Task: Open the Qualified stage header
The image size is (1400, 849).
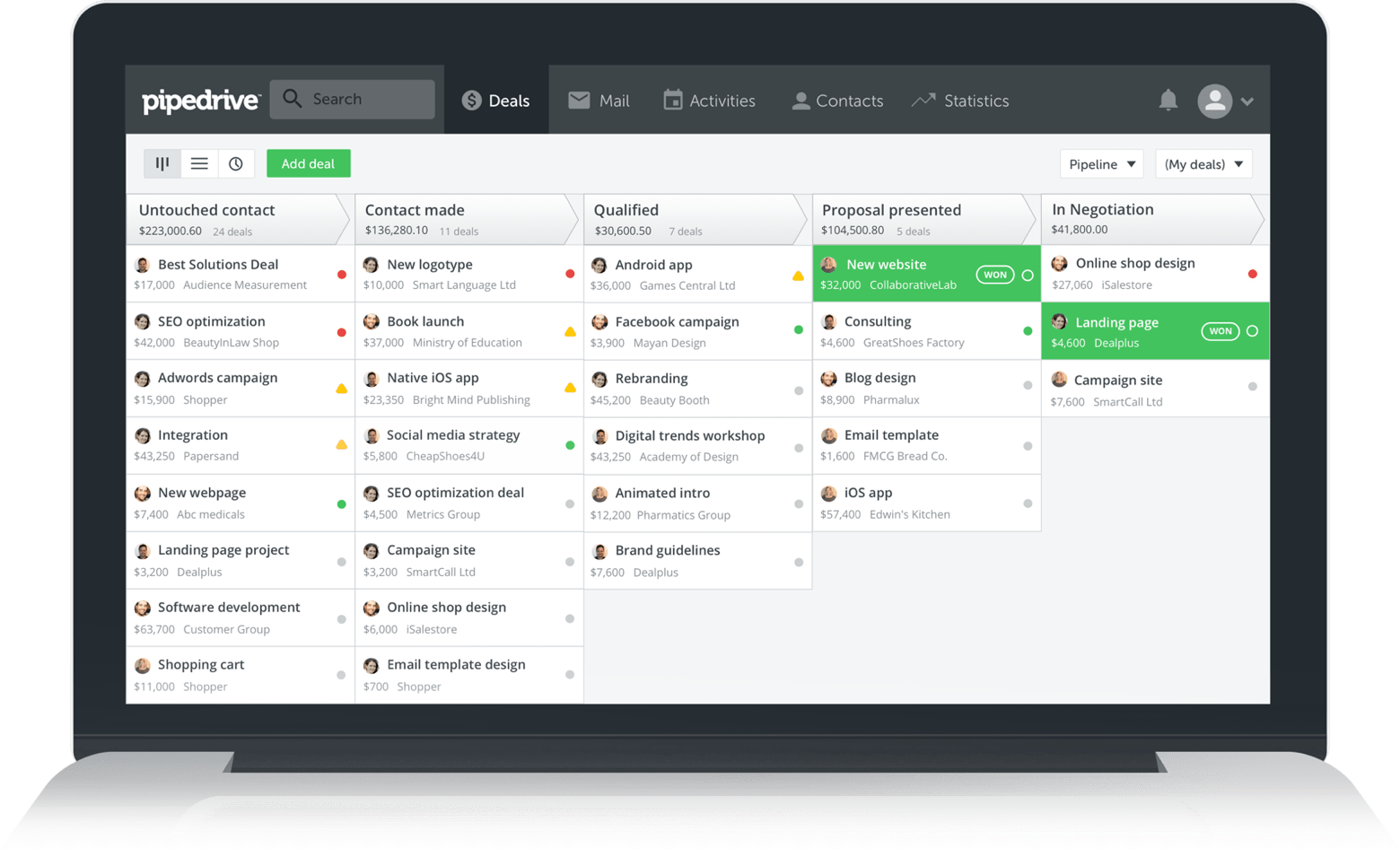Action: pyautogui.click(x=696, y=220)
